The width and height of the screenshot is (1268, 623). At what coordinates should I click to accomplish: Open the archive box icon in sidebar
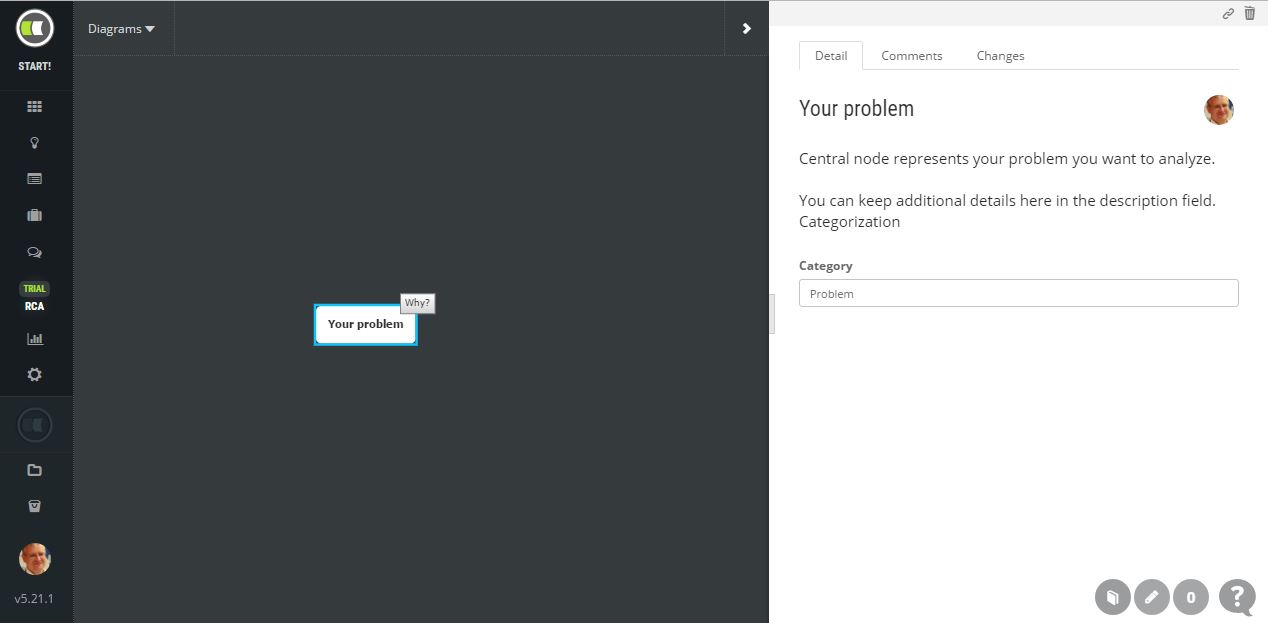click(35, 506)
